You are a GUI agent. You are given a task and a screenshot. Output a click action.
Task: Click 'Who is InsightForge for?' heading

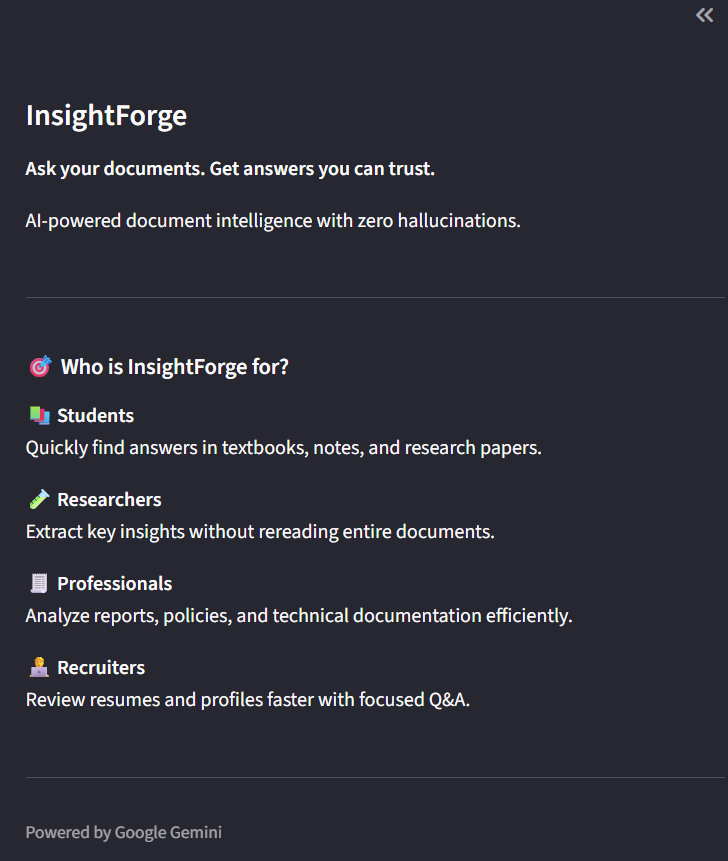coord(175,367)
